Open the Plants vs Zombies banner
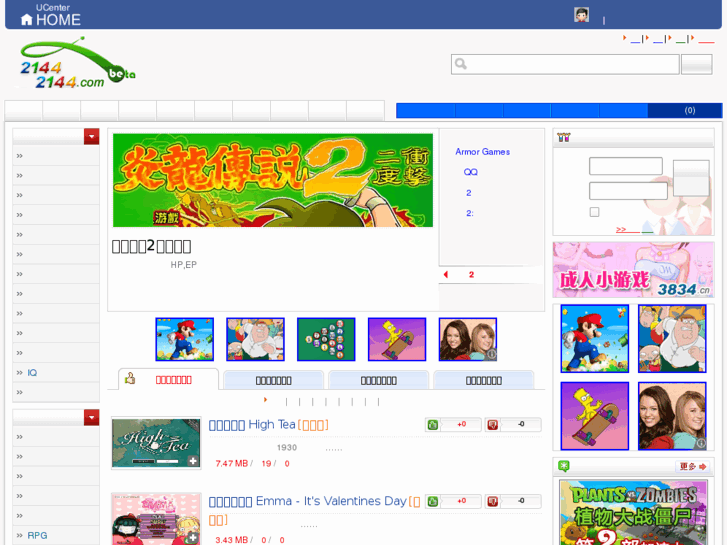 click(633, 513)
